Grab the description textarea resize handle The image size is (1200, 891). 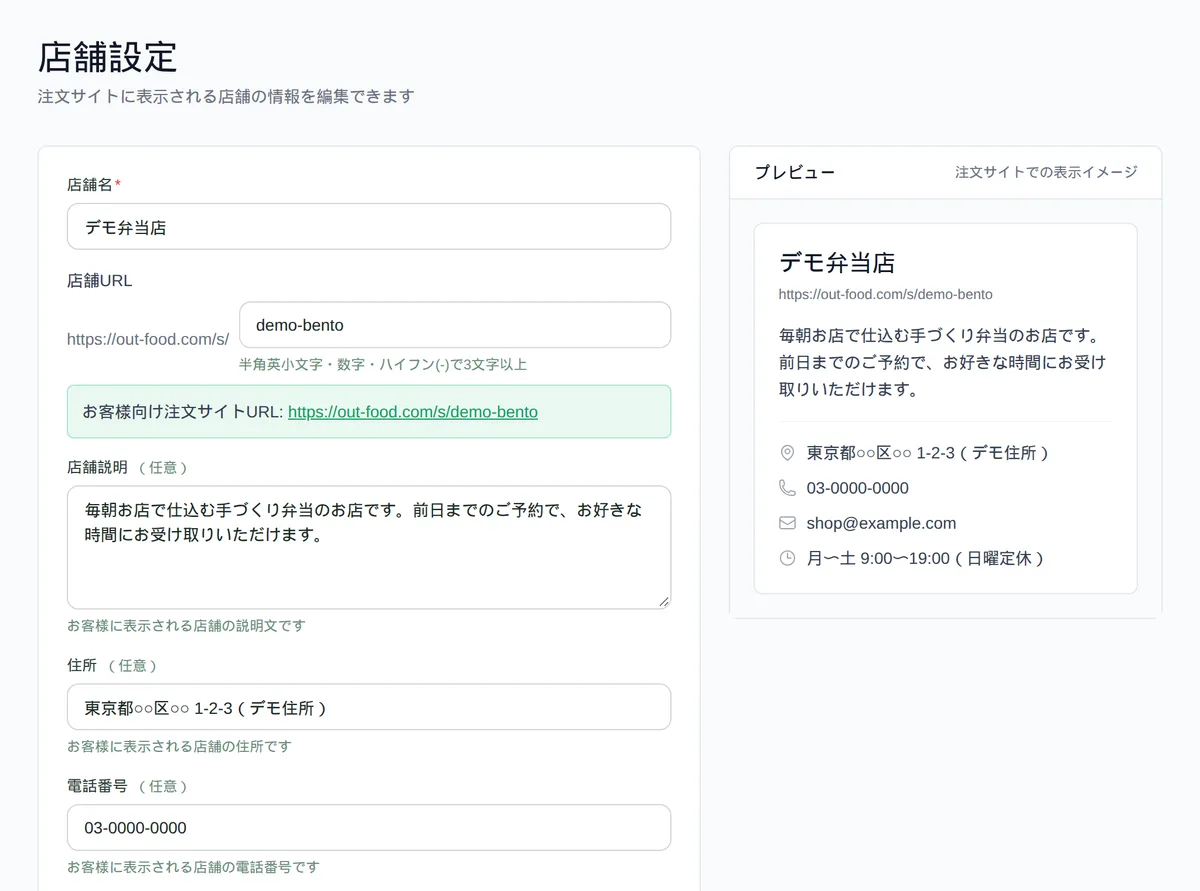(663, 601)
